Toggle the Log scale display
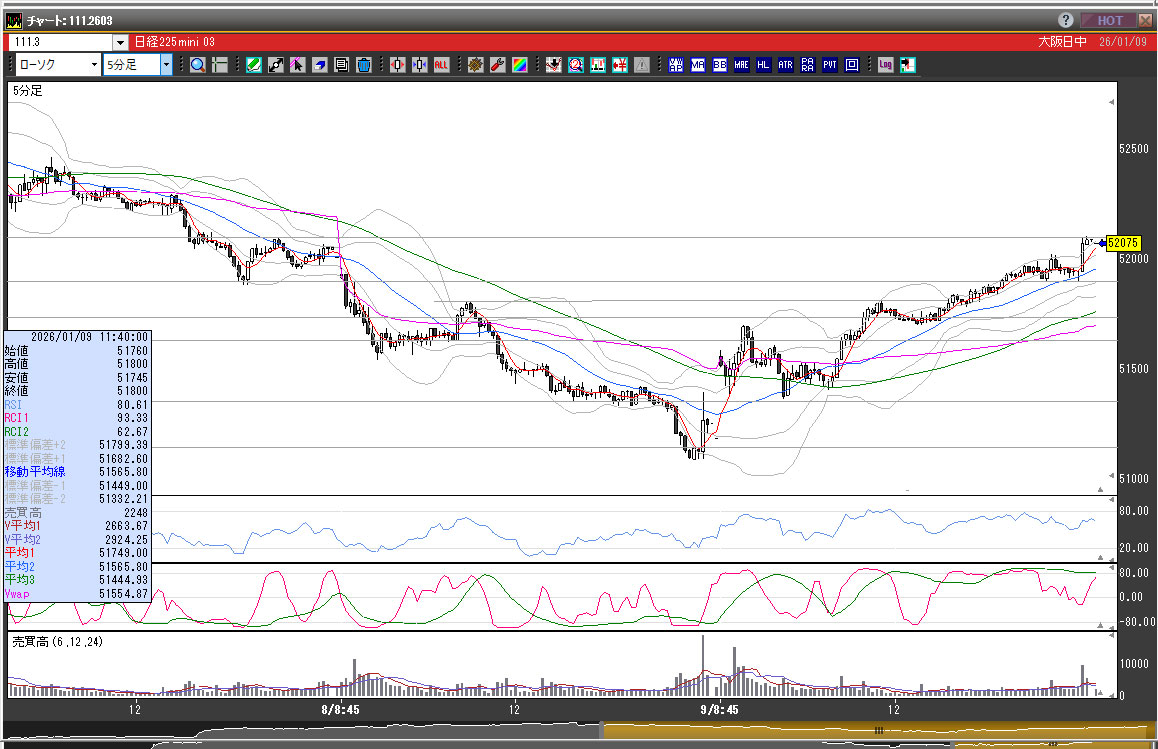 coord(885,65)
